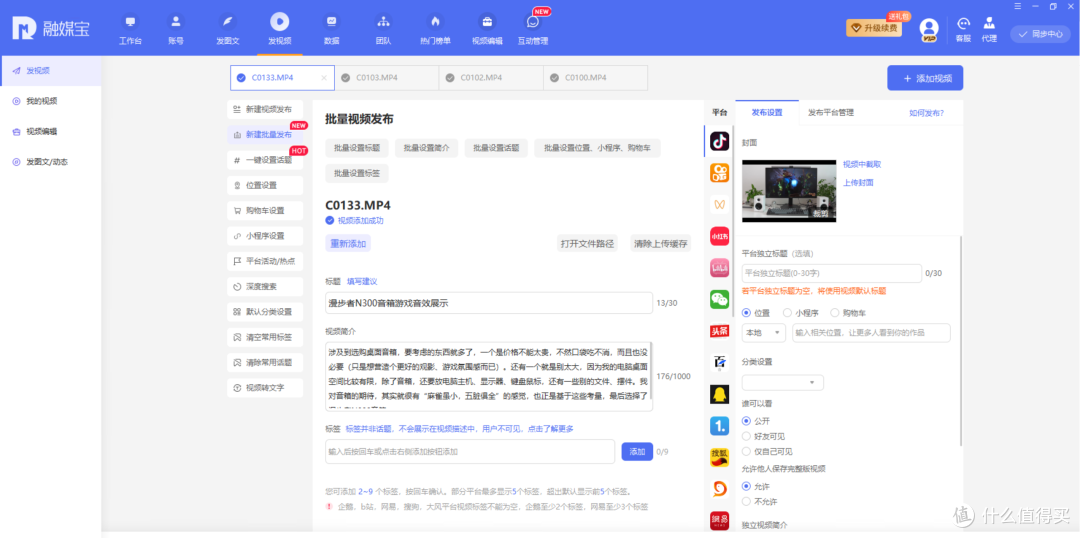
Task: Open the 分类设置 category dropdown
Action: [782, 382]
